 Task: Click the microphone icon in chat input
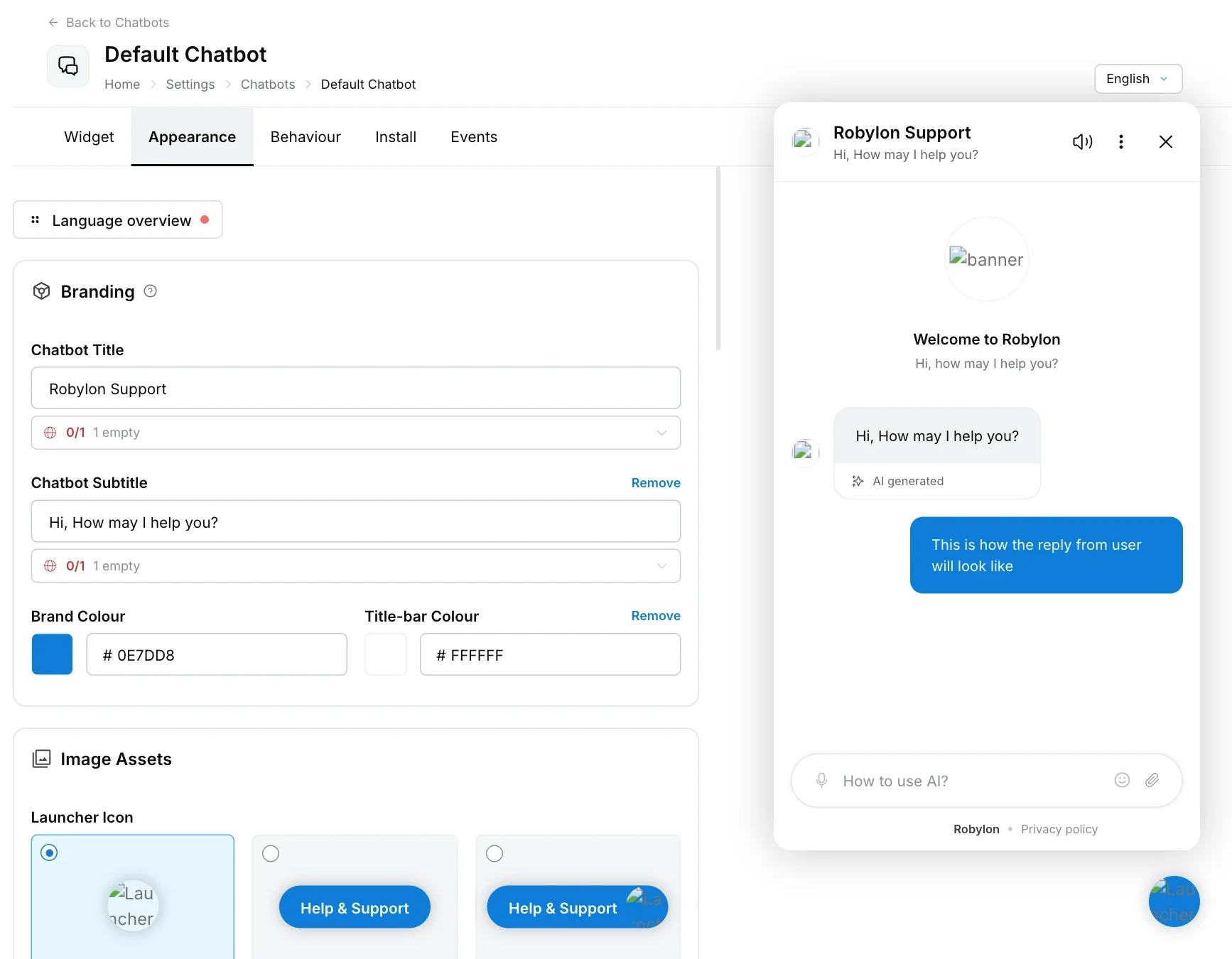pyautogui.click(x=822, y=781)
